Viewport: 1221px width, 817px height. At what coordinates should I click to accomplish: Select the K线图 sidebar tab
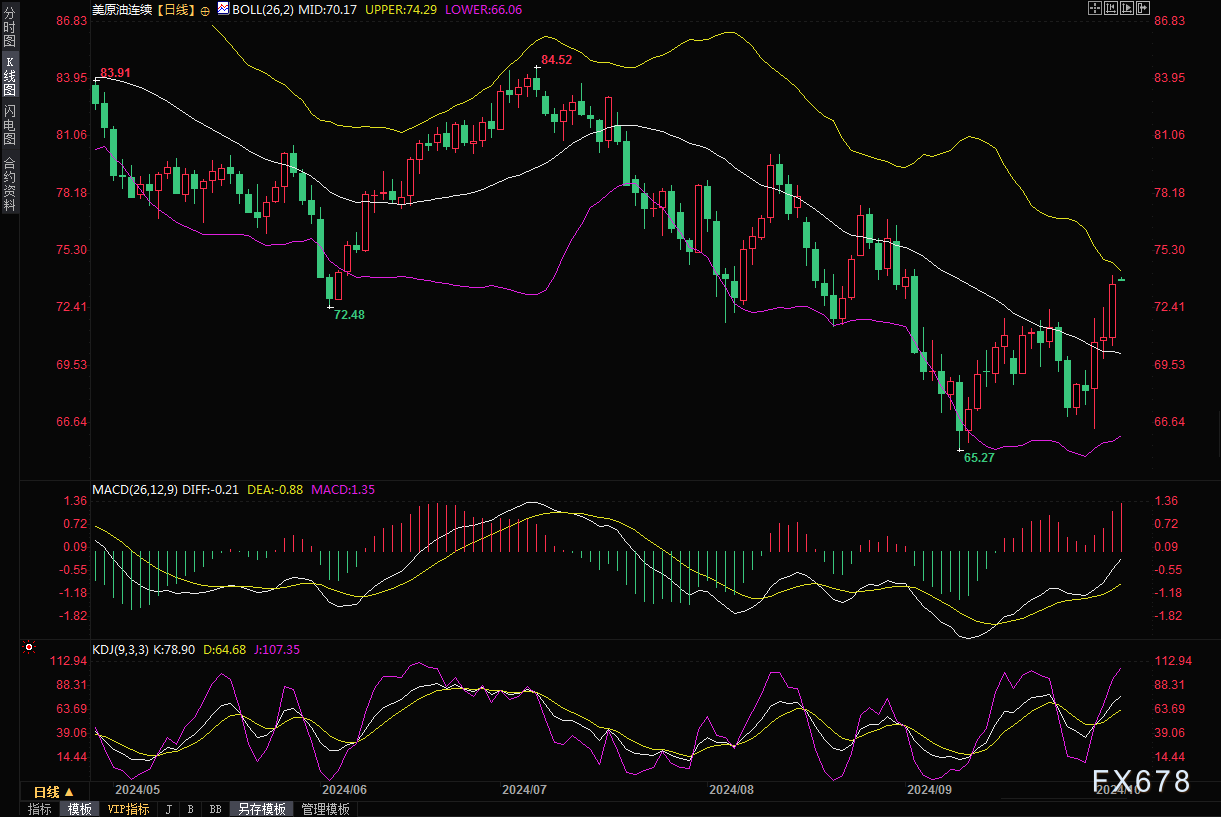[x=9, y=76]
